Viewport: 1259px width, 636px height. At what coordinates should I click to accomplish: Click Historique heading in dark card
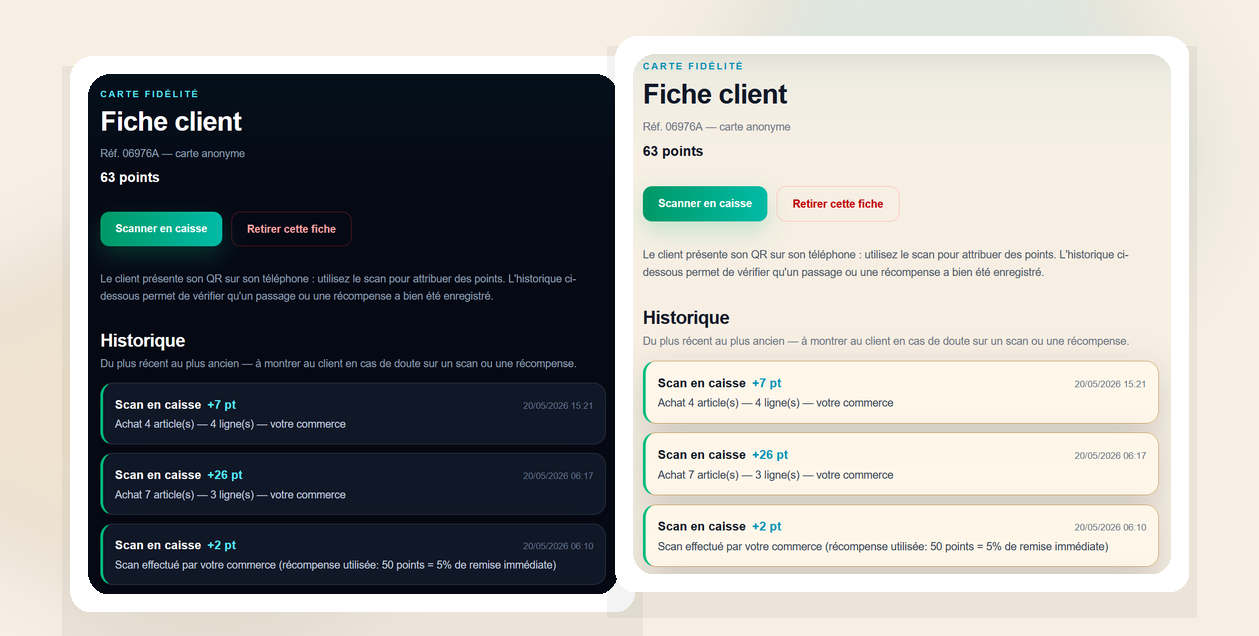[x=143, y=341]
